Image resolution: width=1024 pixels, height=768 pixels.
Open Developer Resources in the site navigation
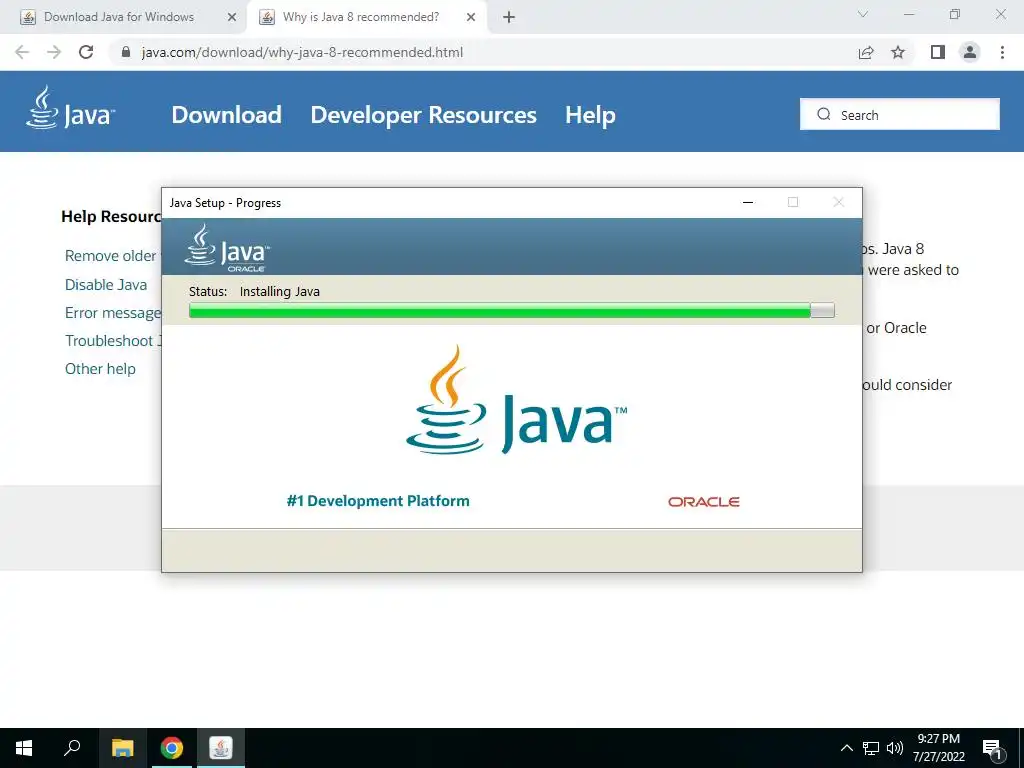(x=423, y=115)
